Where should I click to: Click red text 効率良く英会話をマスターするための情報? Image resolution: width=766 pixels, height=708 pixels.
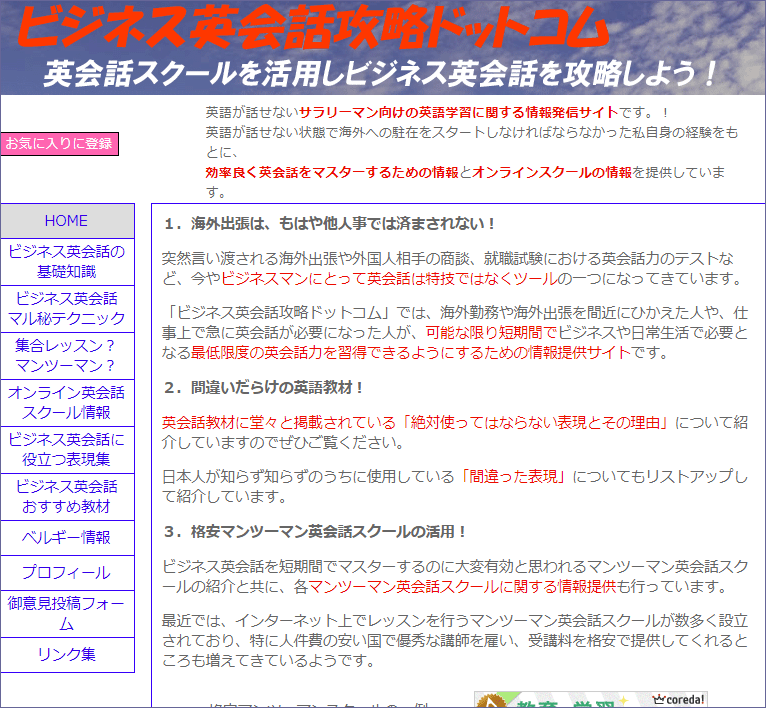332,172
